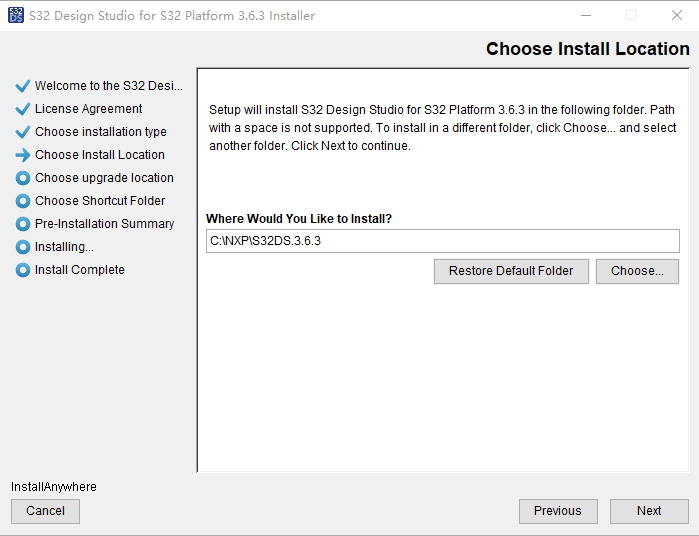Click the circle icon beside Installing...
The height and width of the screenshot is (536, 699).
(x=23, y=247)
